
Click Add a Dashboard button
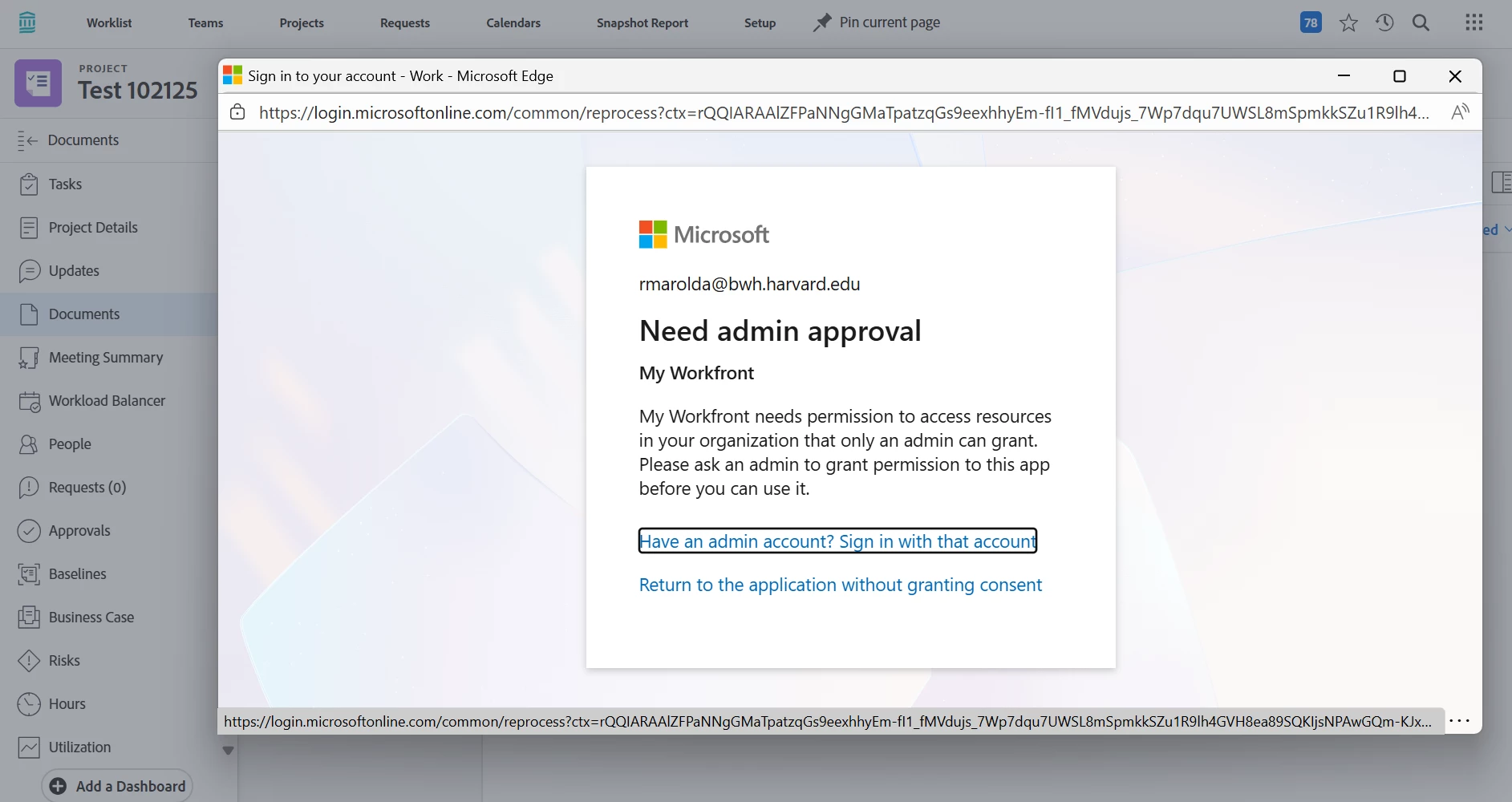pos(117,787)
